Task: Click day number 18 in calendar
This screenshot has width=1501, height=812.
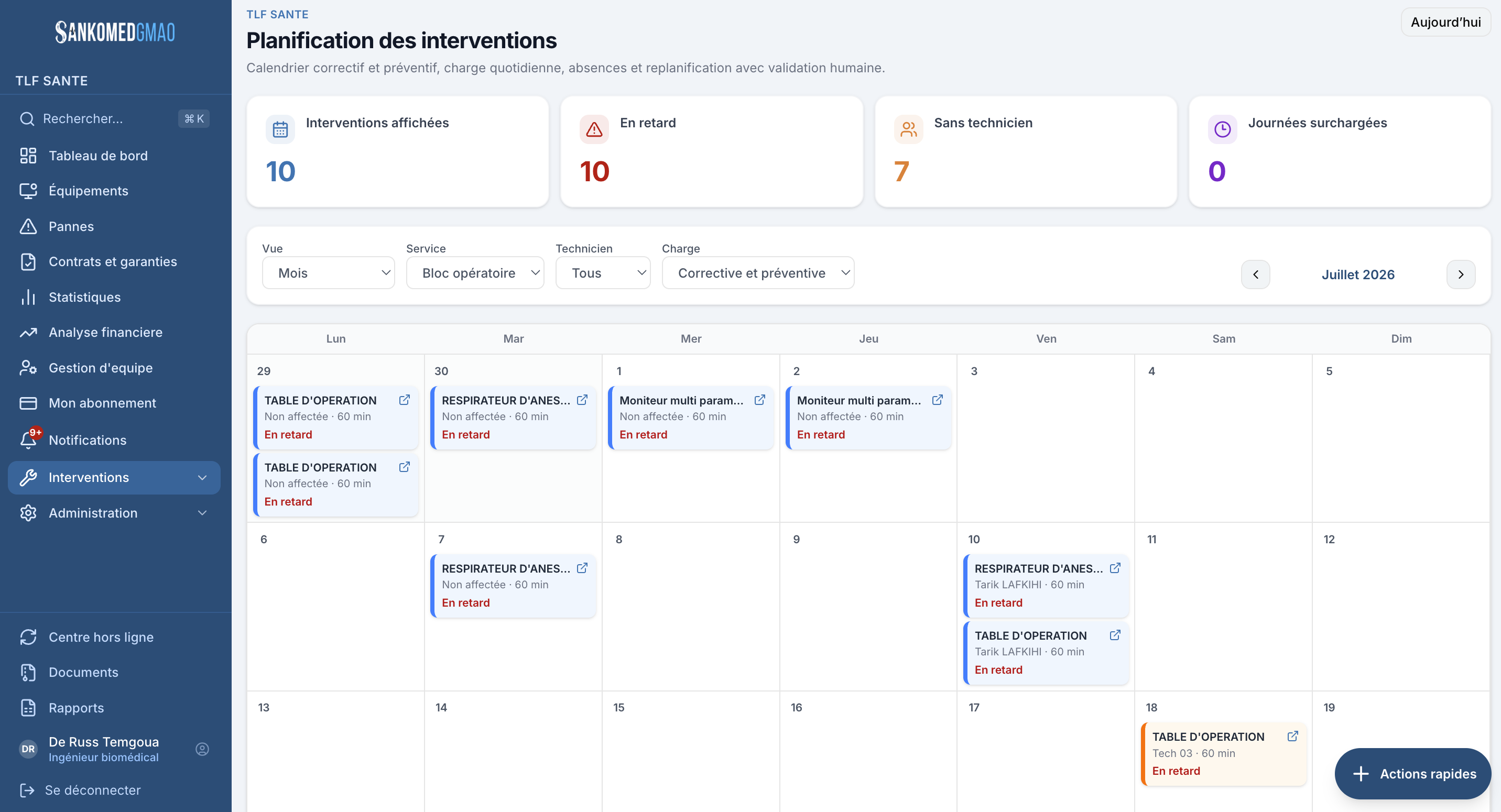Action: (x=1151, y=707)
